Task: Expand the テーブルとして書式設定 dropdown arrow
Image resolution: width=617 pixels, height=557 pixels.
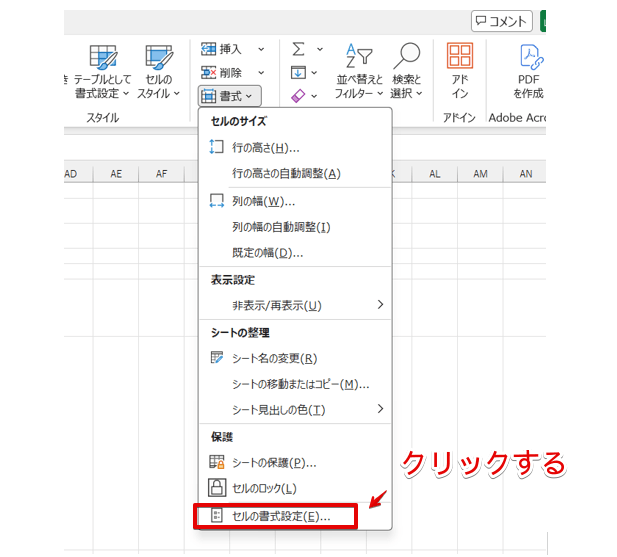Action: pyautogui.click(x=126, y=94)
